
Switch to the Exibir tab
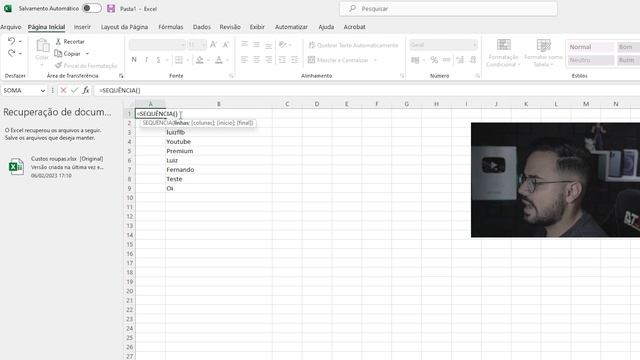coord(257,27)
